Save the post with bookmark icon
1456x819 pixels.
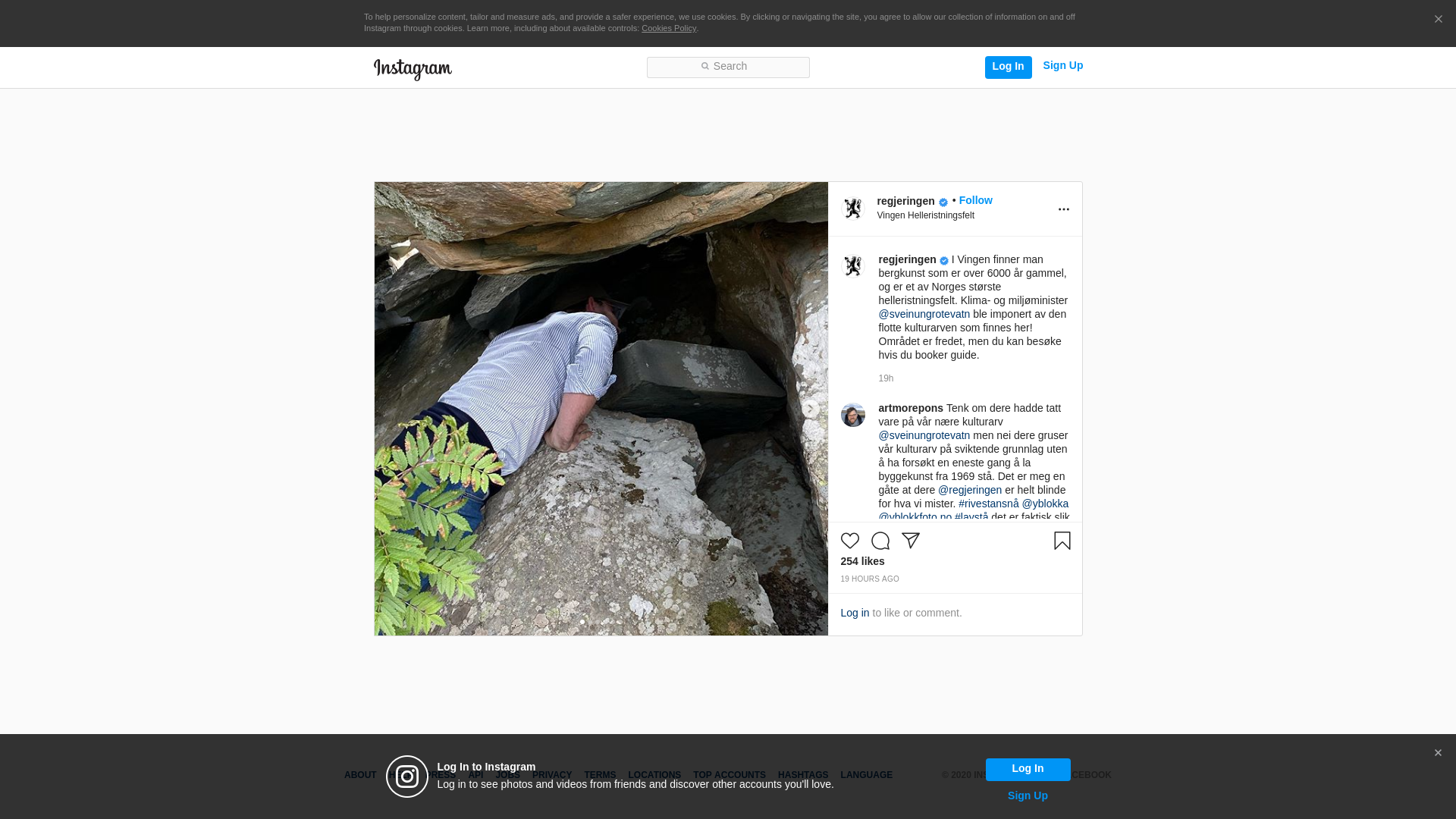pyautogui.click(x=1062, y=541)
